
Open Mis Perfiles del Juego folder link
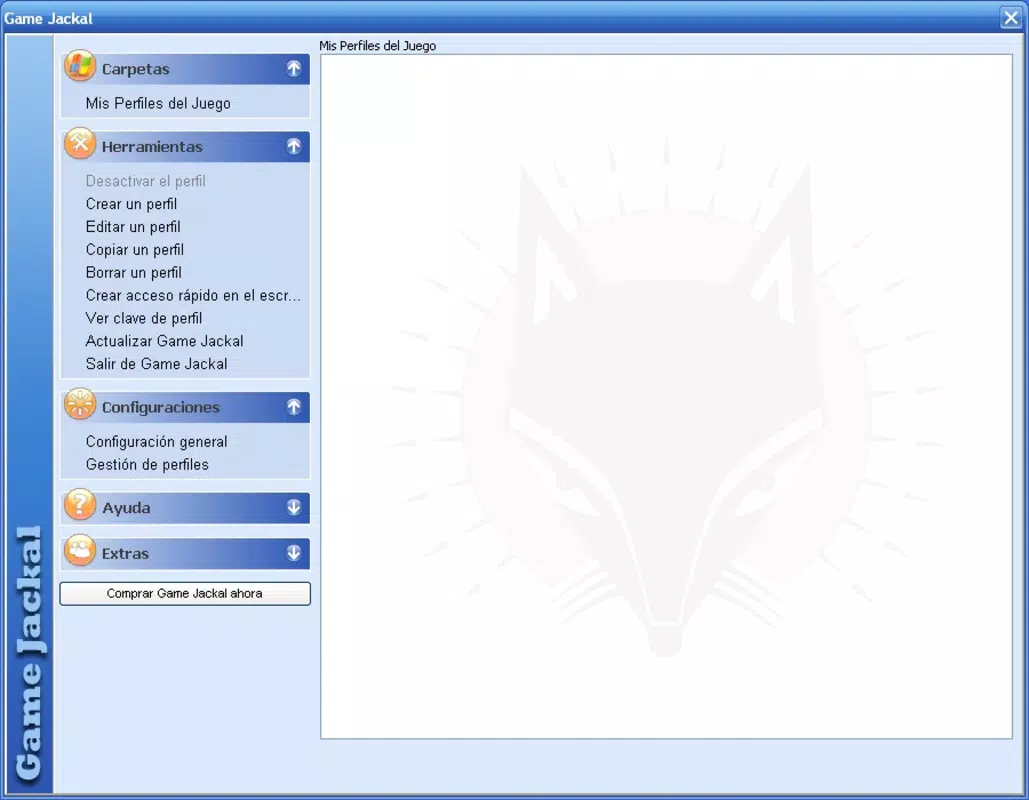158,103
